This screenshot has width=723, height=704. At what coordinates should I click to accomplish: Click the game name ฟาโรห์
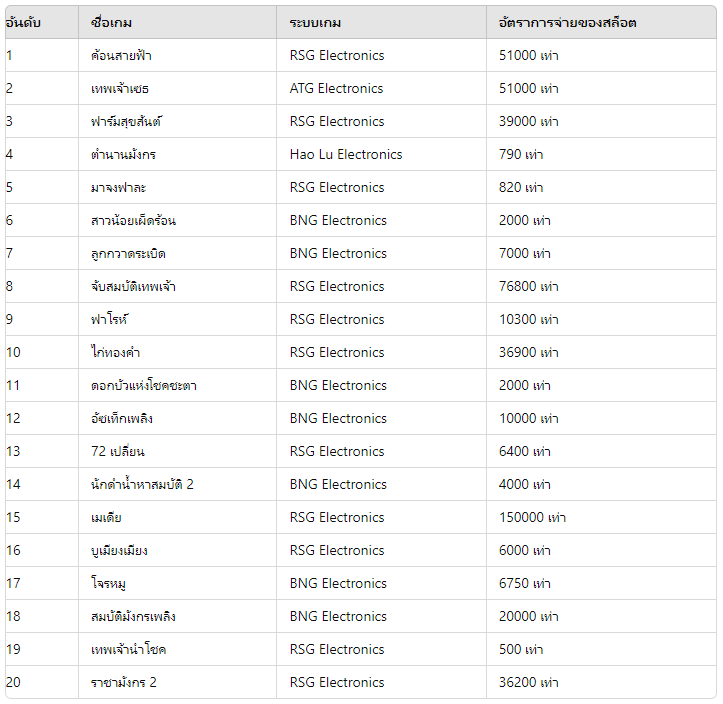click(x=109, y=319)
